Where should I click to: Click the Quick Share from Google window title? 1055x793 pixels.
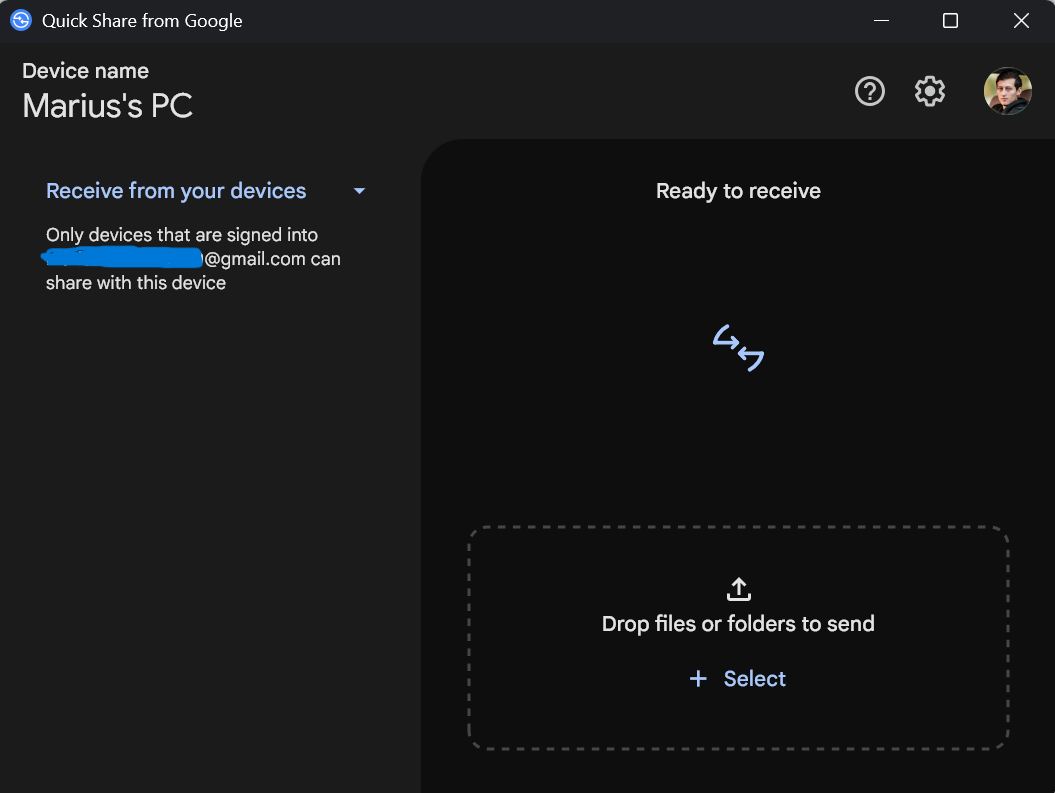coord(142,21)
